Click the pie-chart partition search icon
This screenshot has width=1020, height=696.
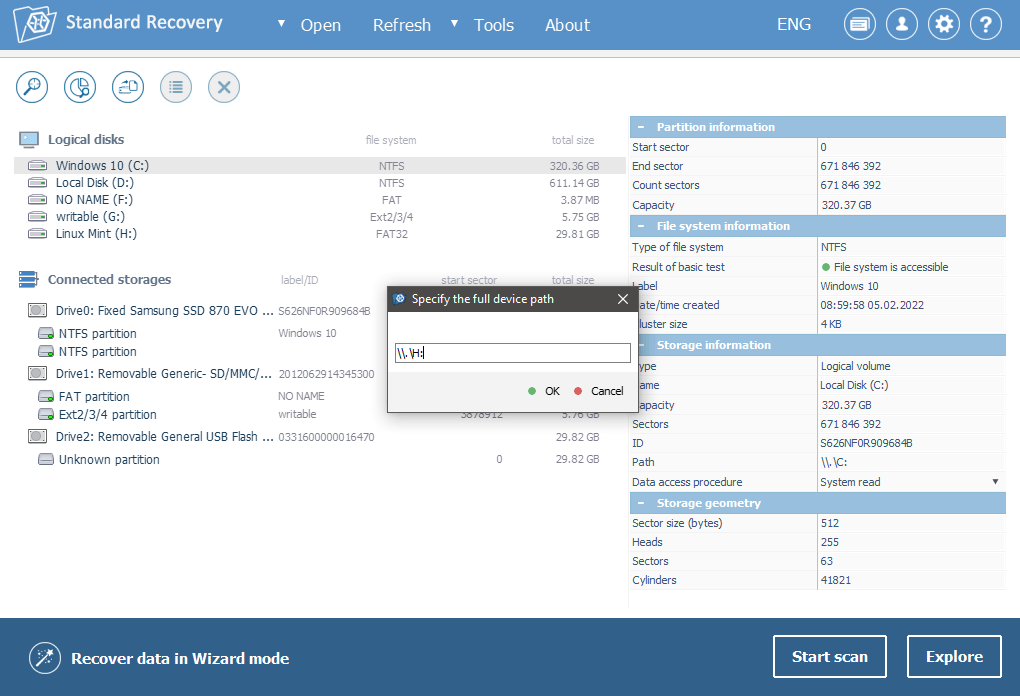coord(80,87)
